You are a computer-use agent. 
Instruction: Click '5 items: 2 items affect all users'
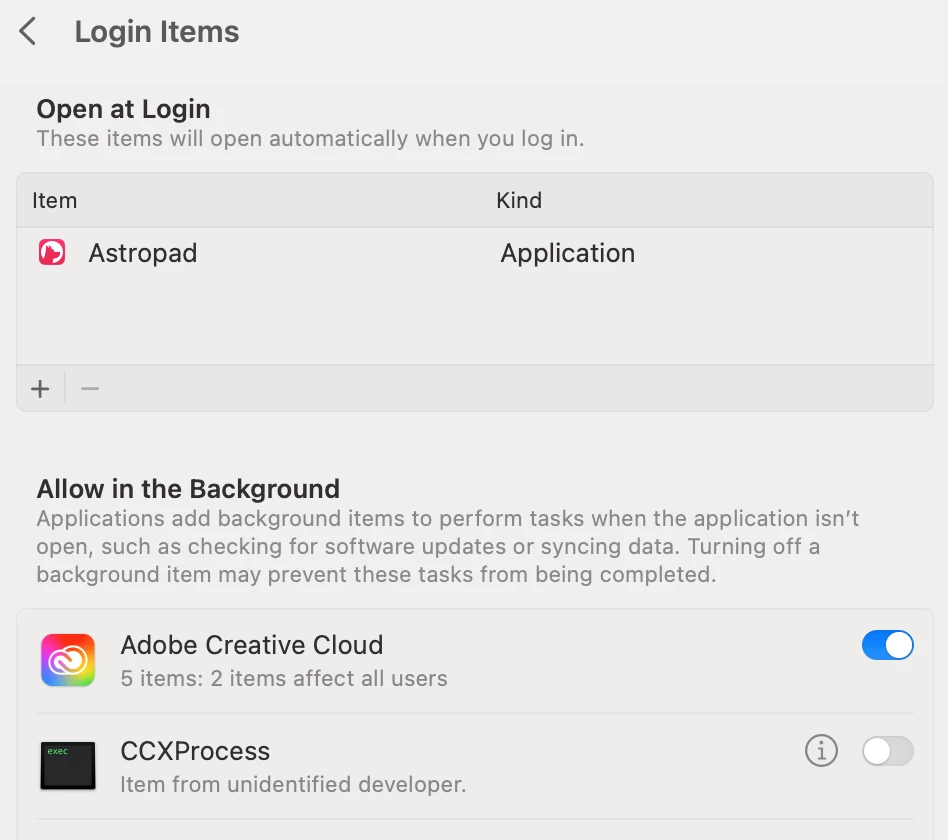pyautogui.click(x=284, y=678)
